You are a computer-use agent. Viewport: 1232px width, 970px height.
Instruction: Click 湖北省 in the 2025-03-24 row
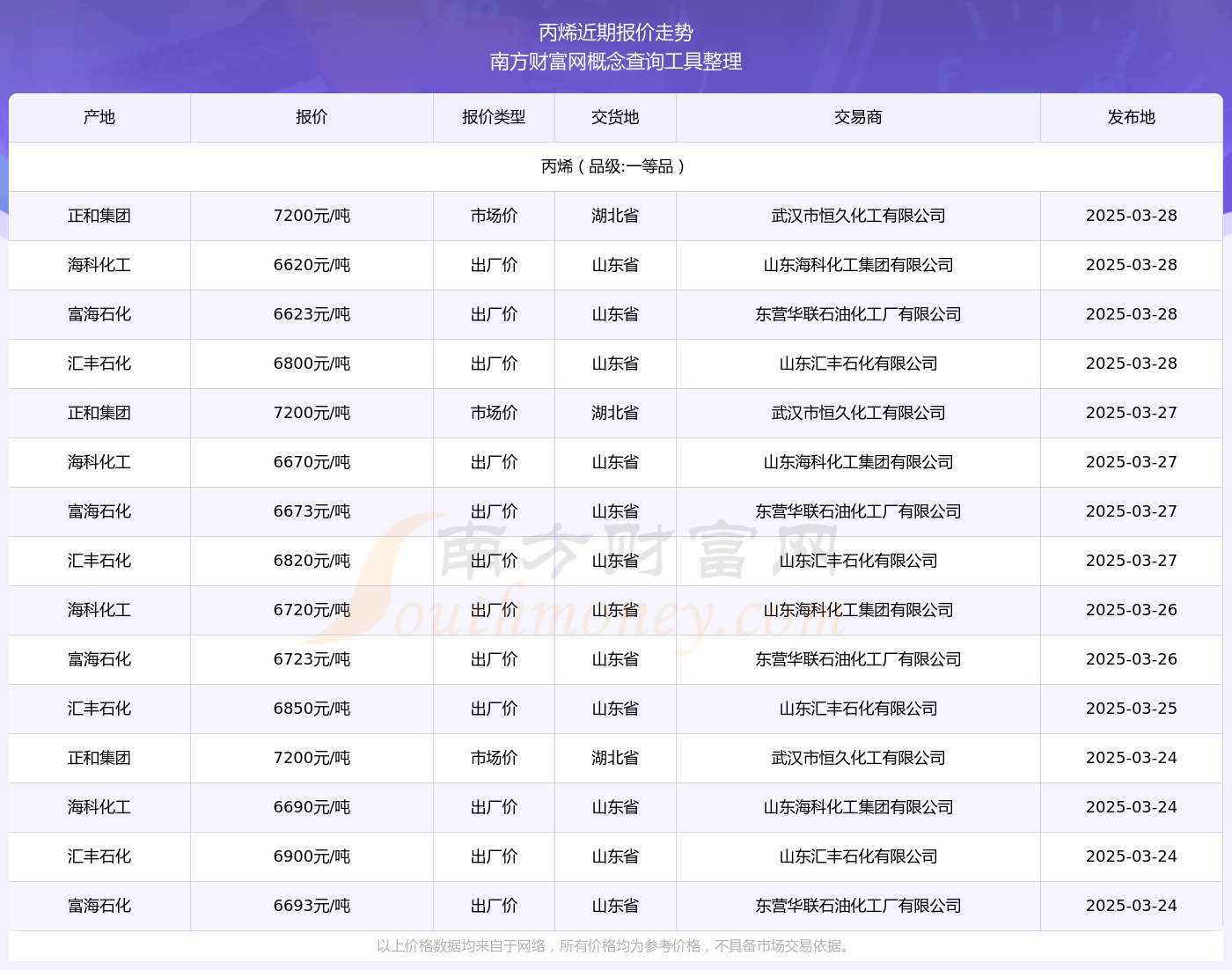pos(615,758)
